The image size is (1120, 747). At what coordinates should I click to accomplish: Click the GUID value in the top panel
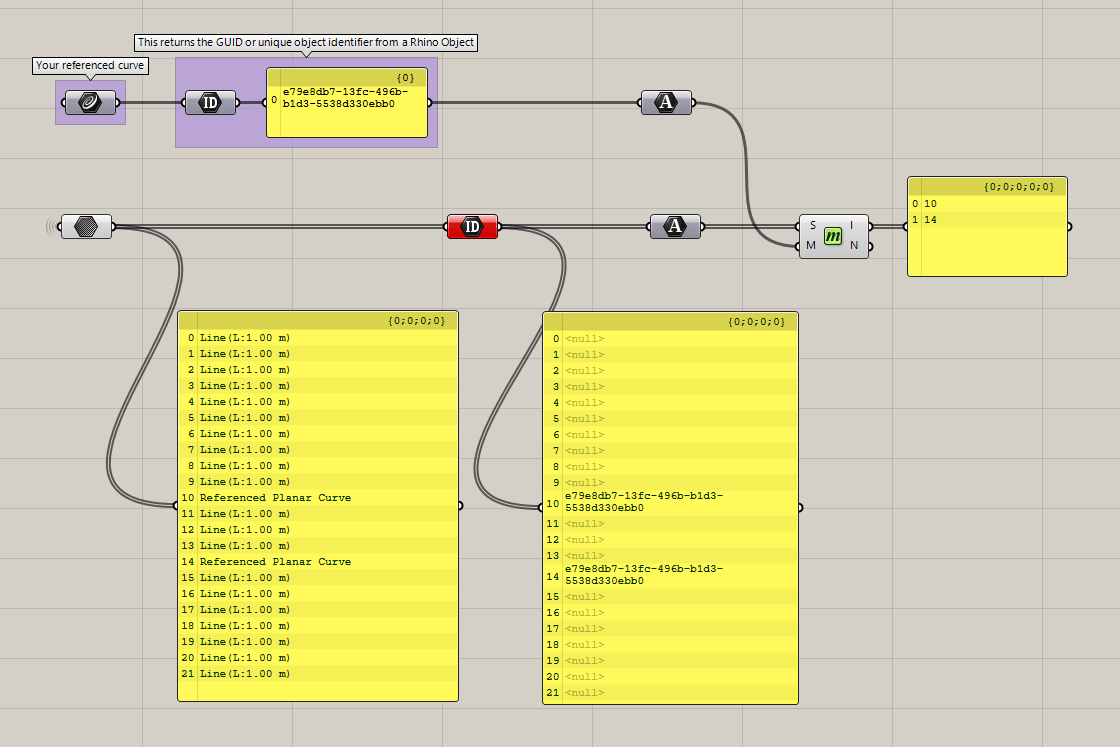tap(345, 98)
